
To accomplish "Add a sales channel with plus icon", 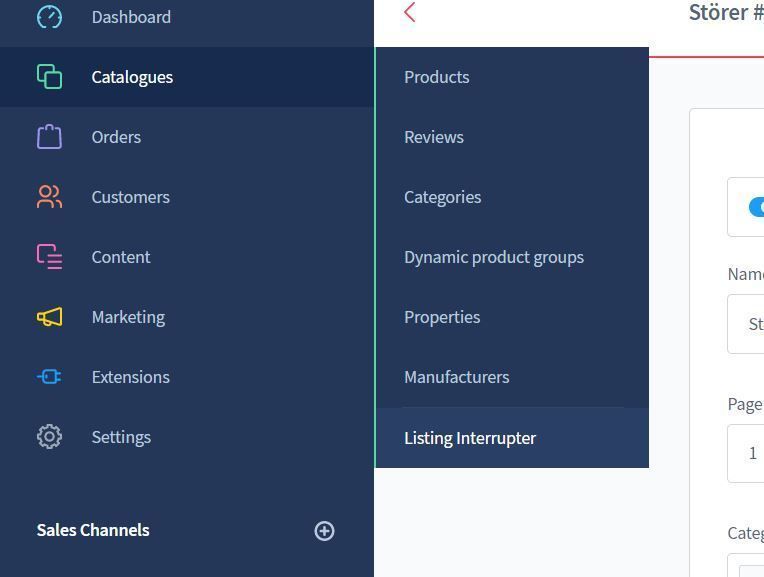I will (324, 531).
